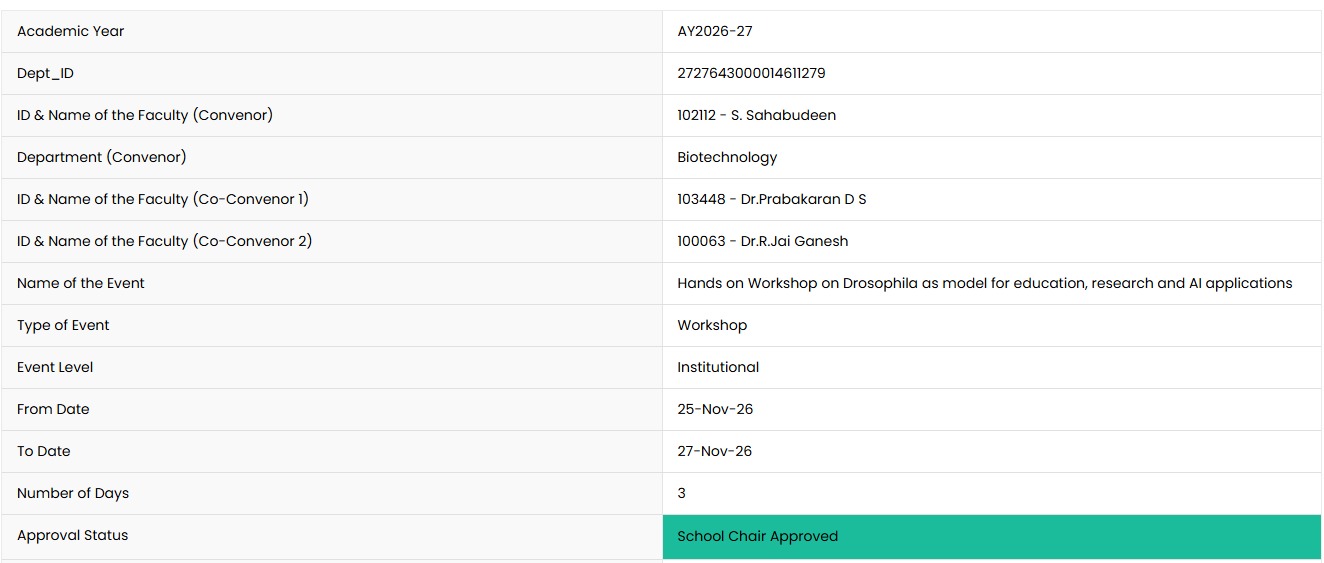Click the Type of Event value Workshop
Image resolution: width=1324 pixels, height=563 pixels.
pyautogui.click(x=712, y=325)
